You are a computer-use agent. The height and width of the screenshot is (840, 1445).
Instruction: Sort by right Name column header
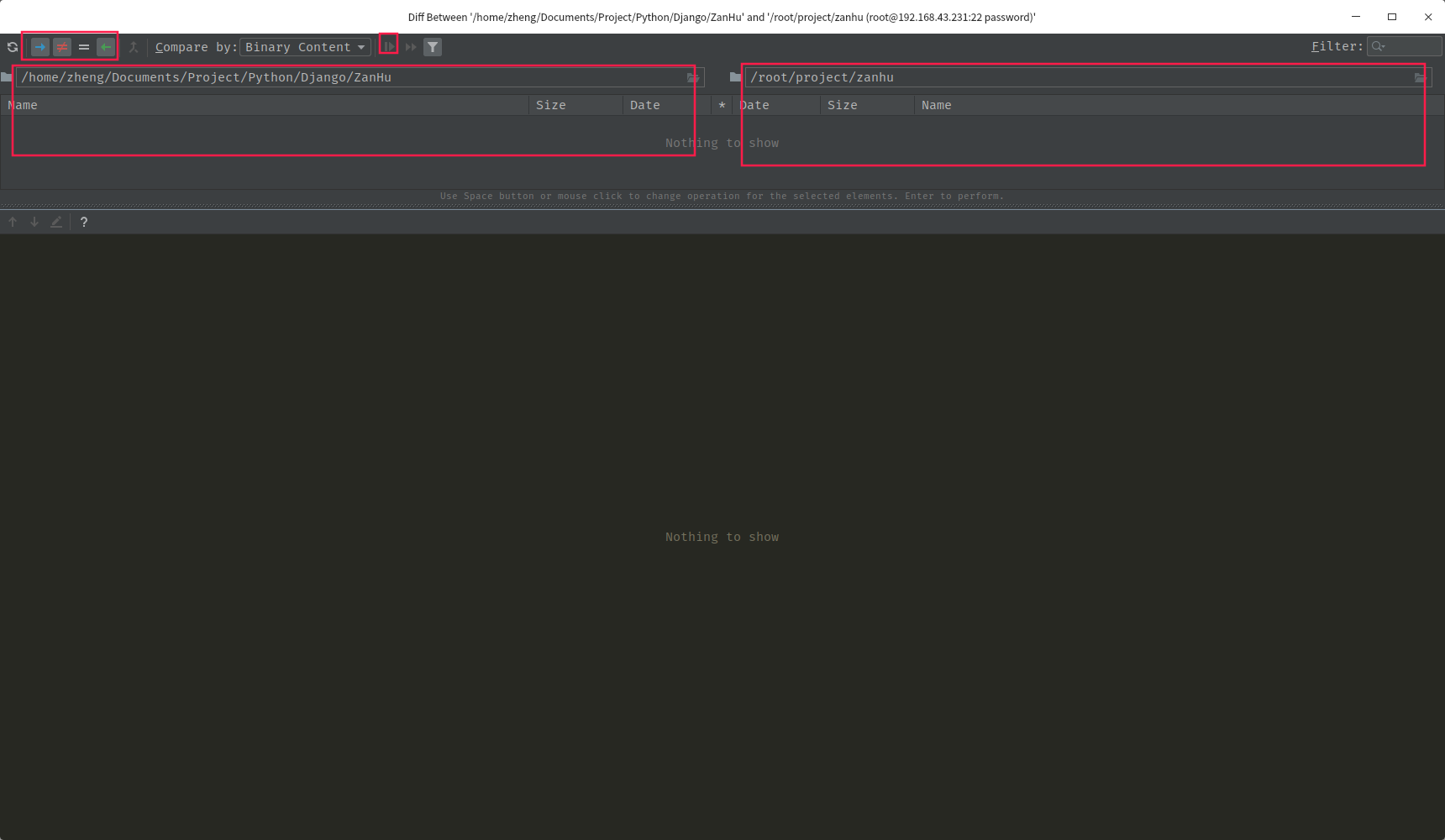pos(1179,105)
